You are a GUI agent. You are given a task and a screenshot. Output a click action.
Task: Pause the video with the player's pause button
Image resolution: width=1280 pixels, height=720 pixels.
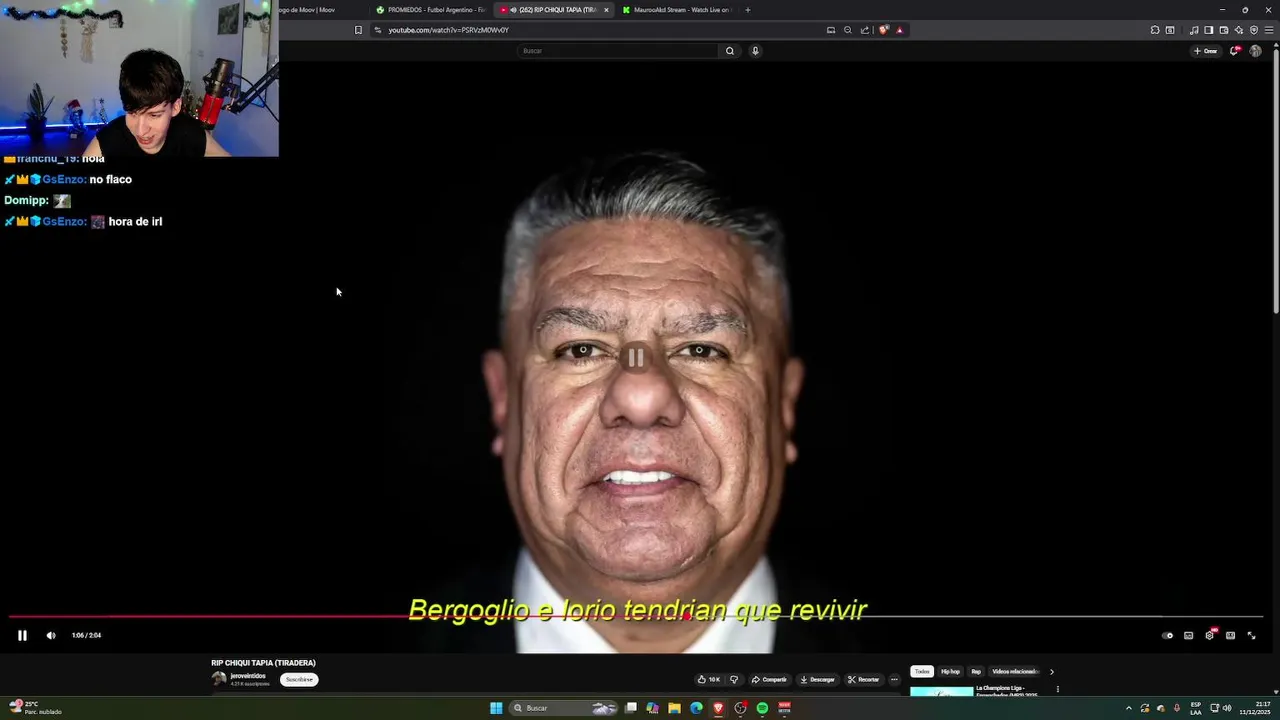22,635
